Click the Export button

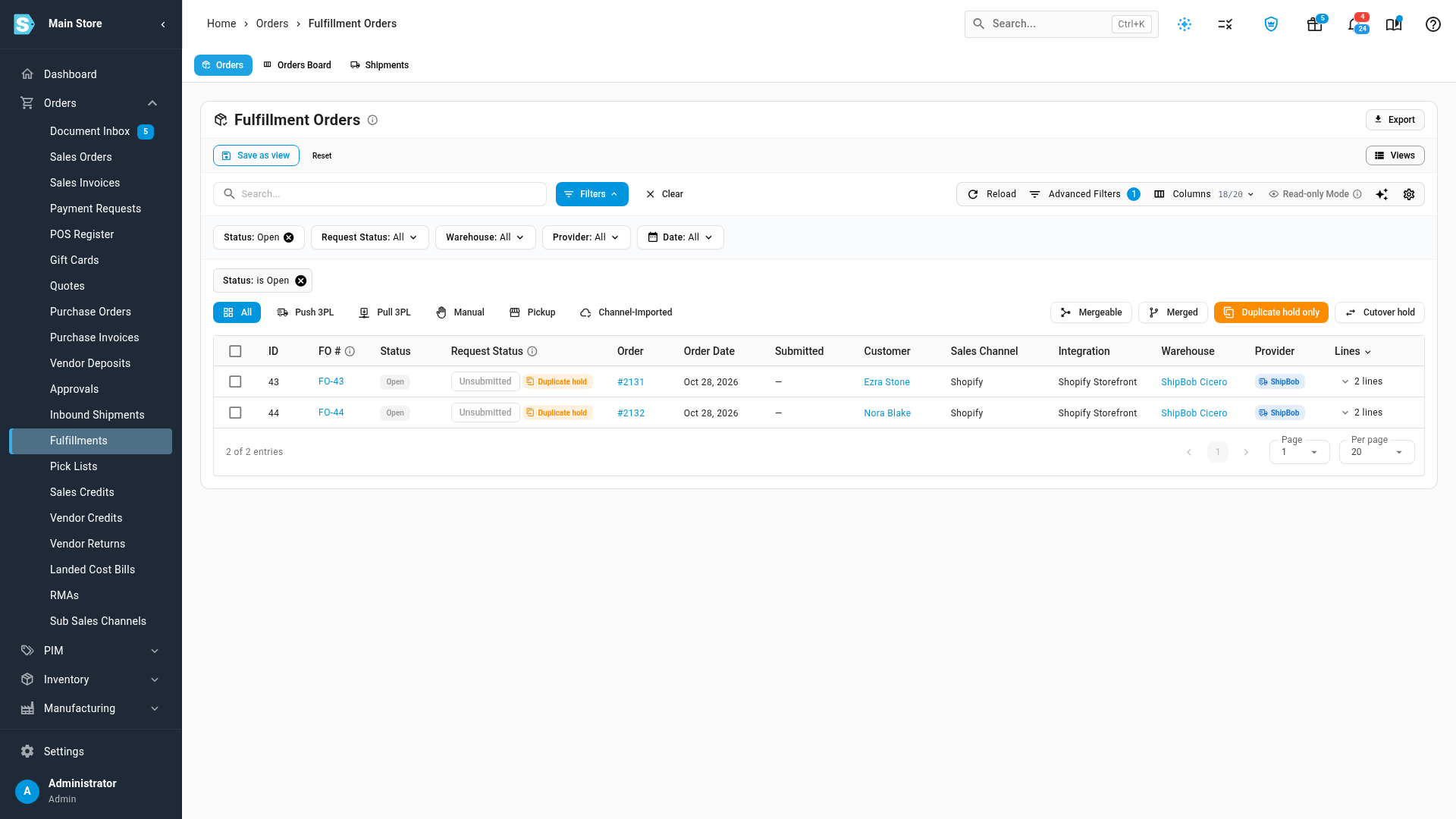[x=1395, y=120]
